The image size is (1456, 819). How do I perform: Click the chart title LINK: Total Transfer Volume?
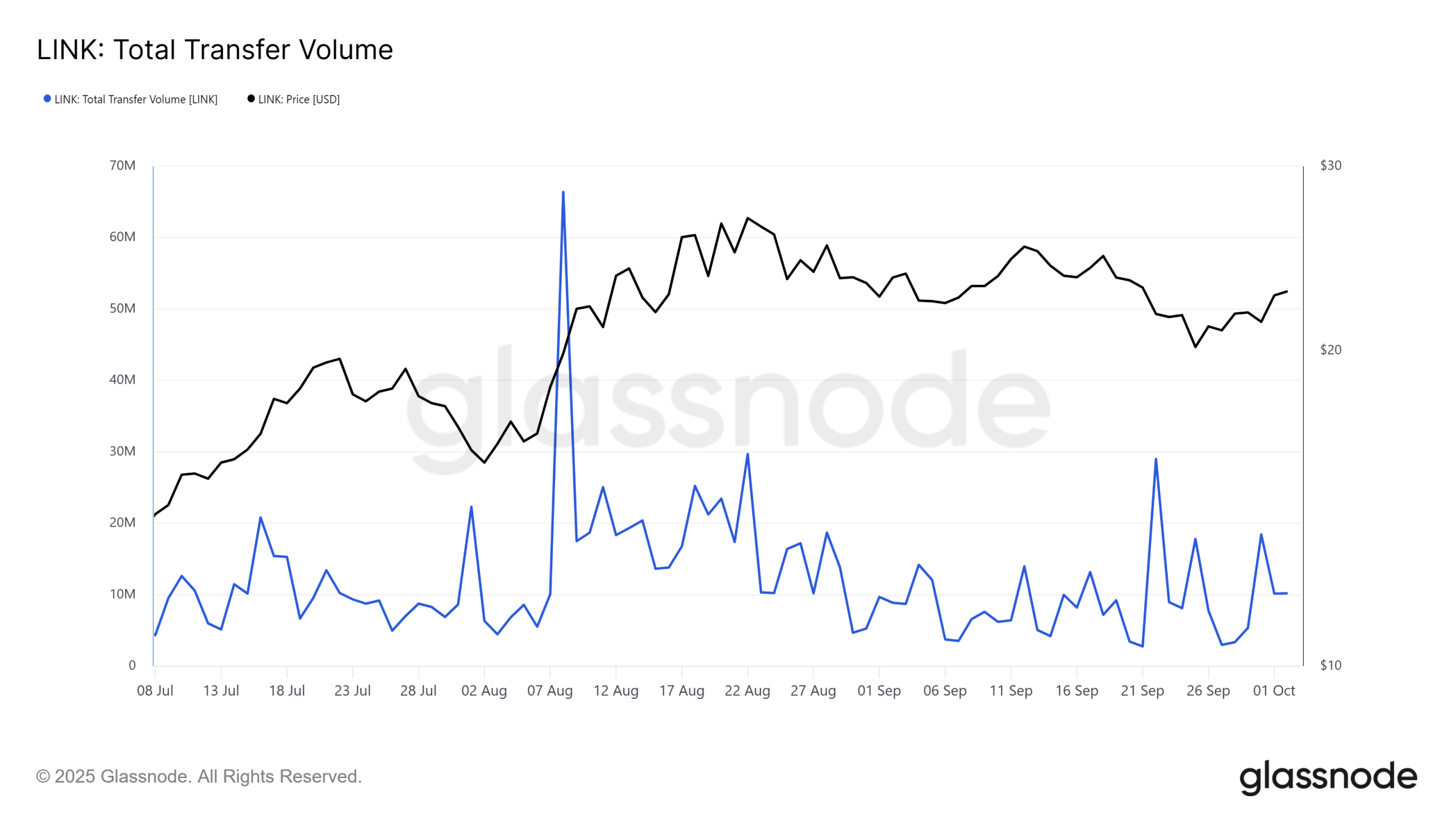[214, 49]
